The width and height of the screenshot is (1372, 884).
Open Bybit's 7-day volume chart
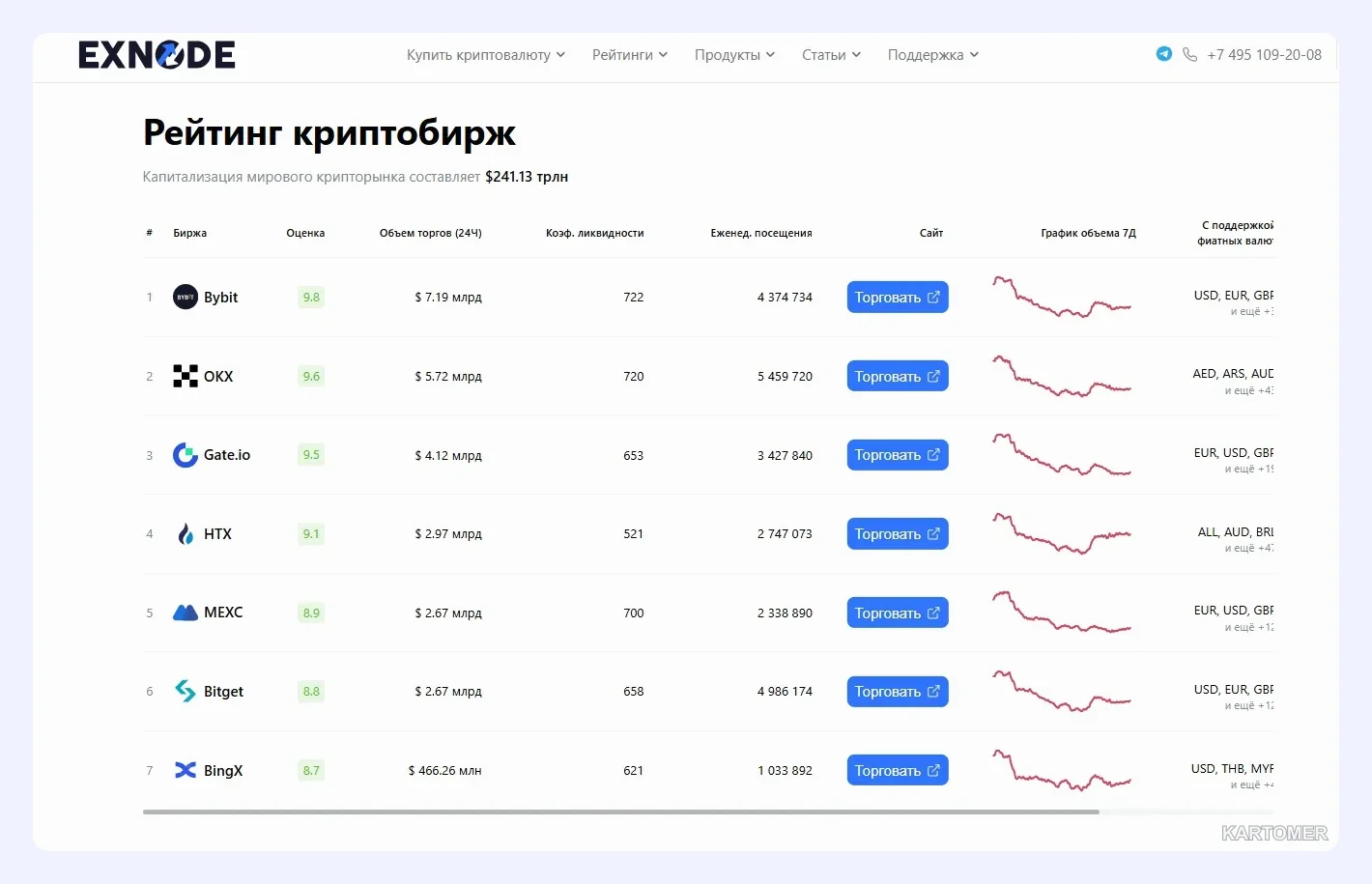point(1062,298)
